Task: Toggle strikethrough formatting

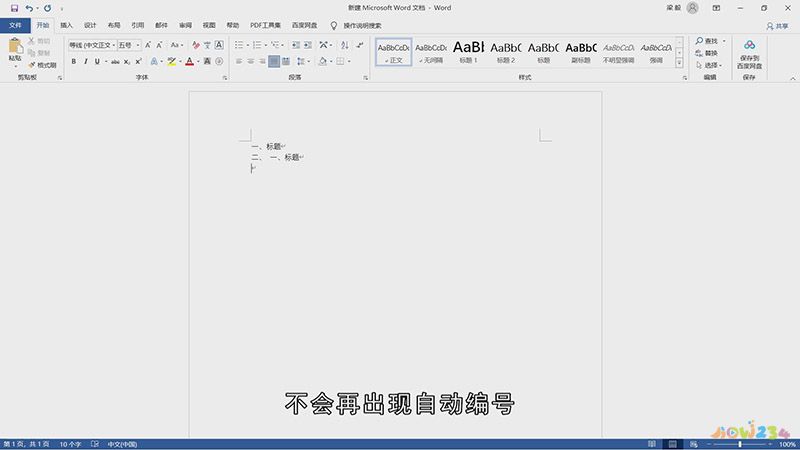Action: [x=115, y=62]
